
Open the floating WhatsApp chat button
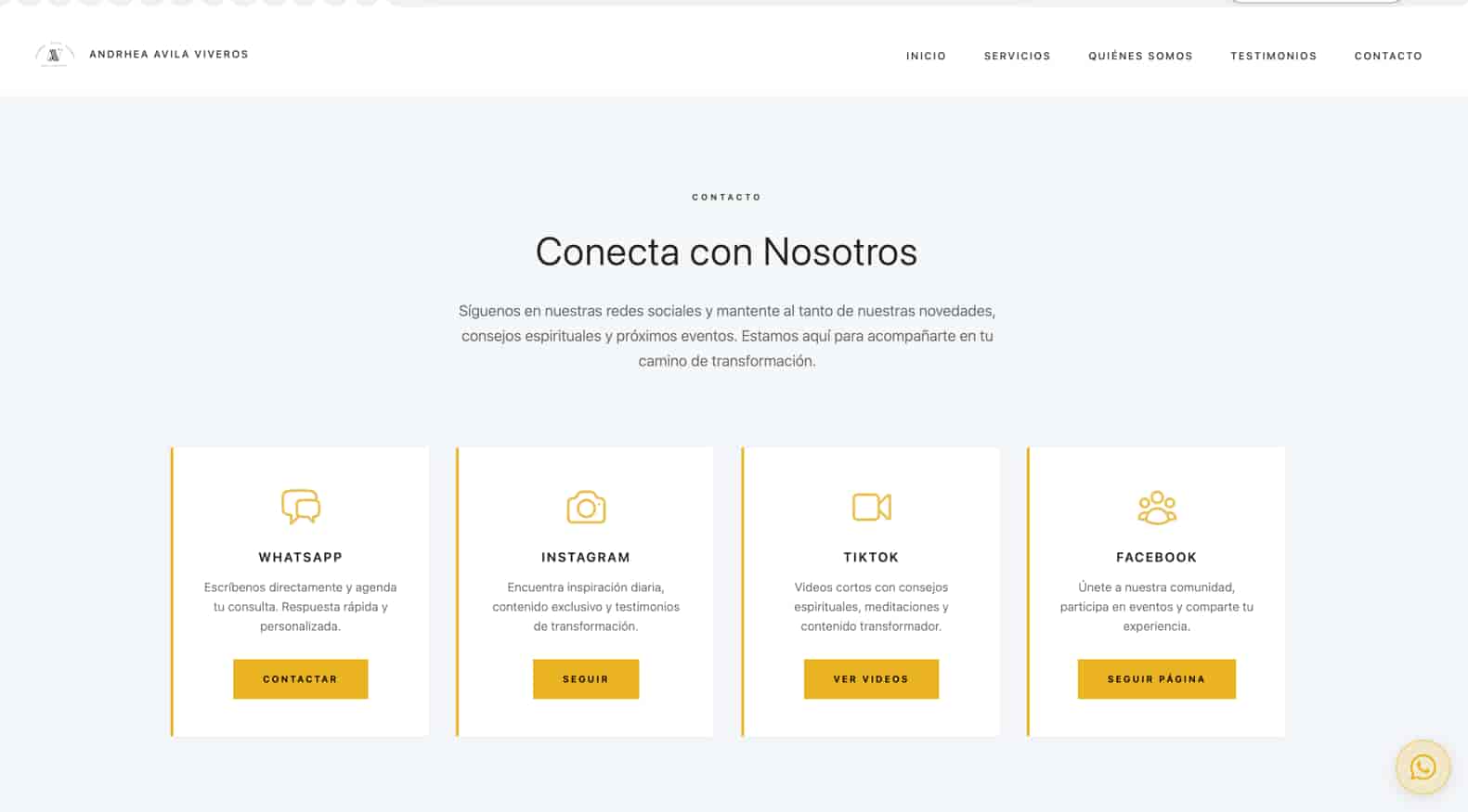point(1423,767)
